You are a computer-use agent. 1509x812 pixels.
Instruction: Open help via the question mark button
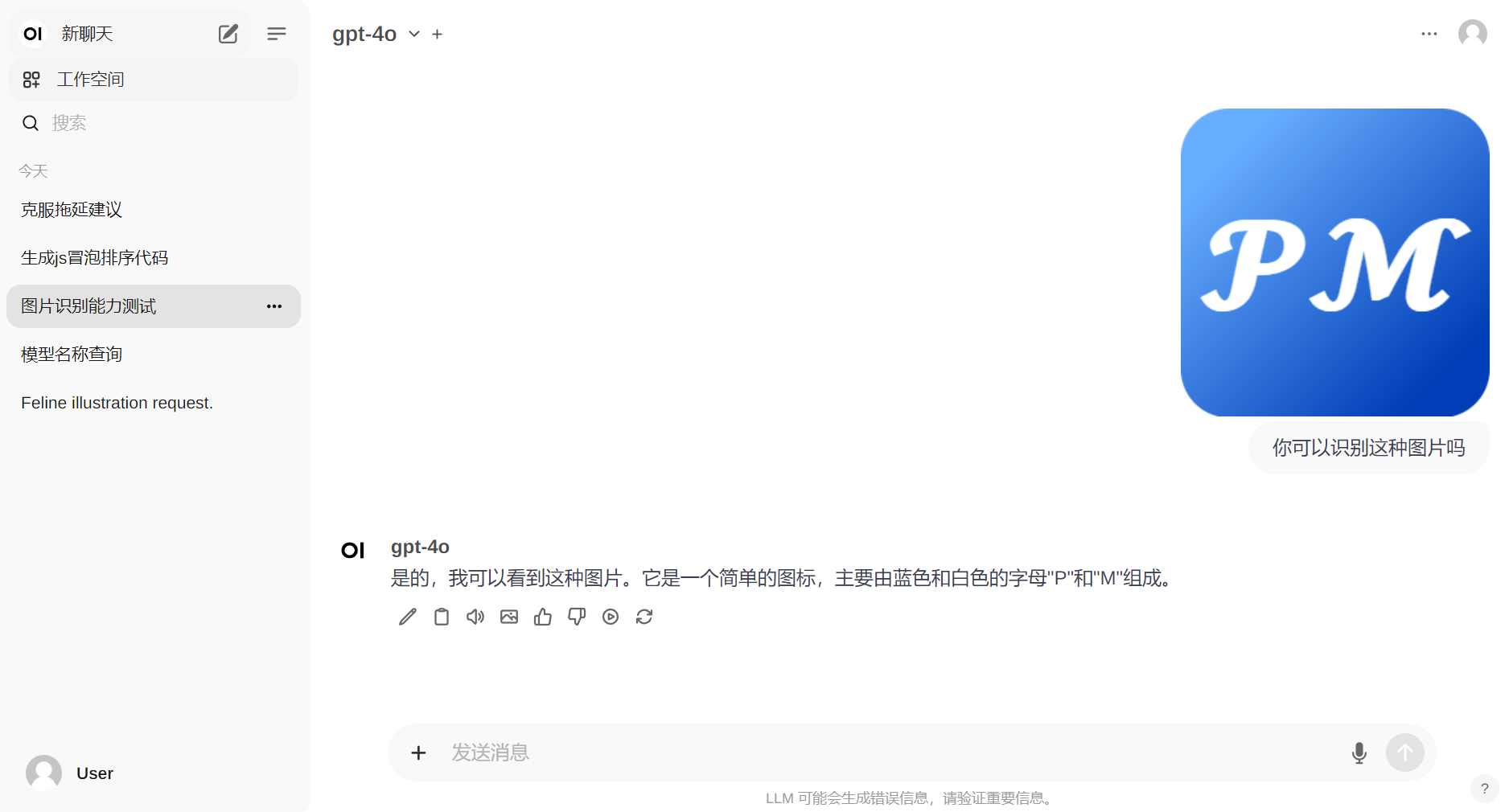coord(1485,789)
